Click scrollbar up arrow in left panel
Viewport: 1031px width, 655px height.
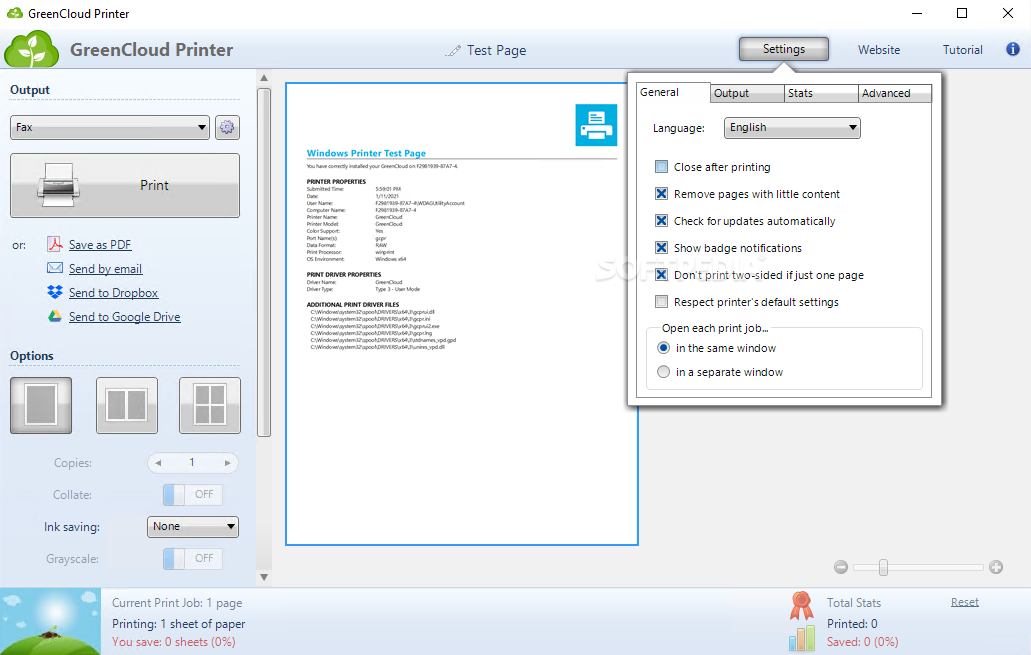click(264, 78)
